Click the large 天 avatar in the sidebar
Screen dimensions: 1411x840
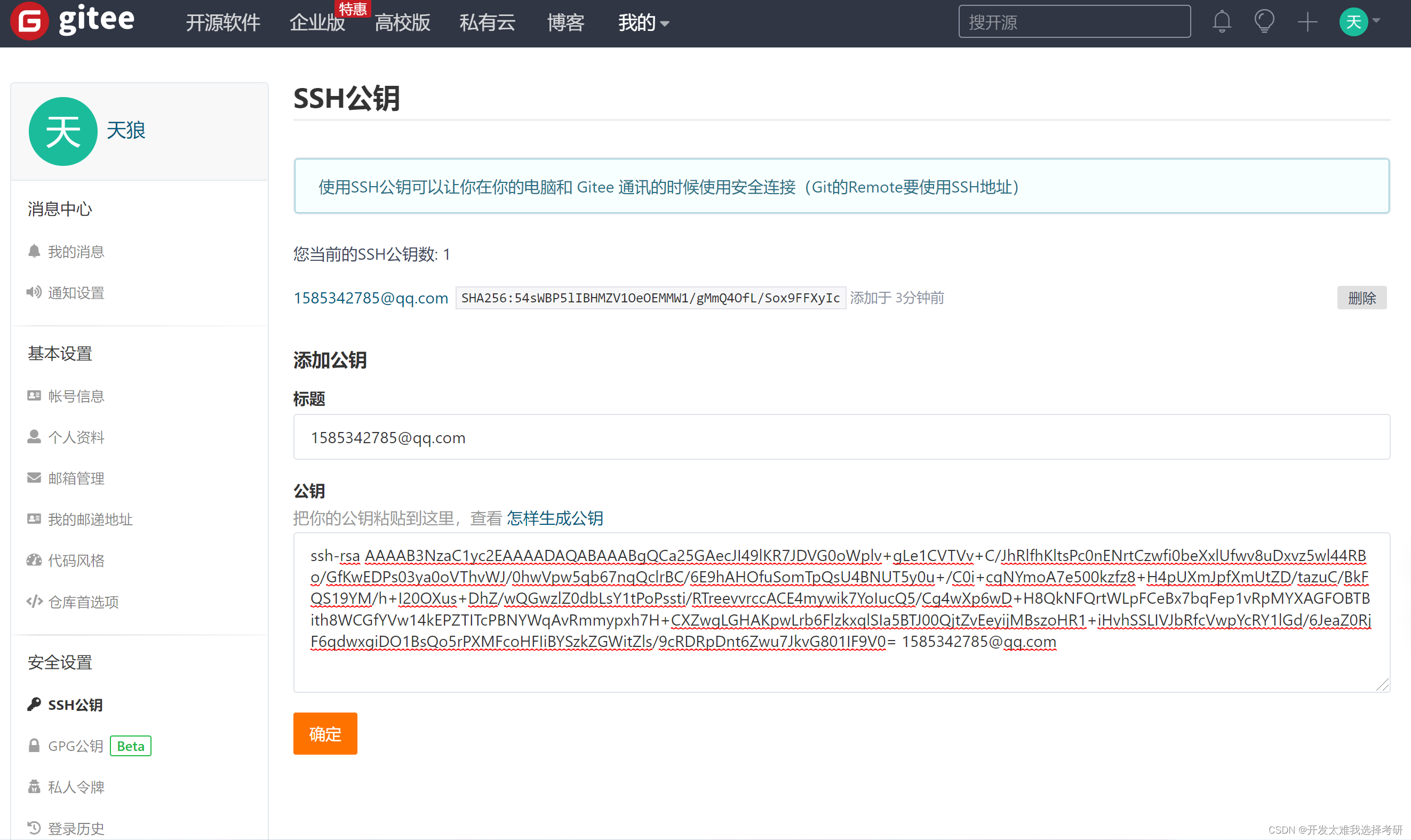pyautogui.click(x=63, y=131)
